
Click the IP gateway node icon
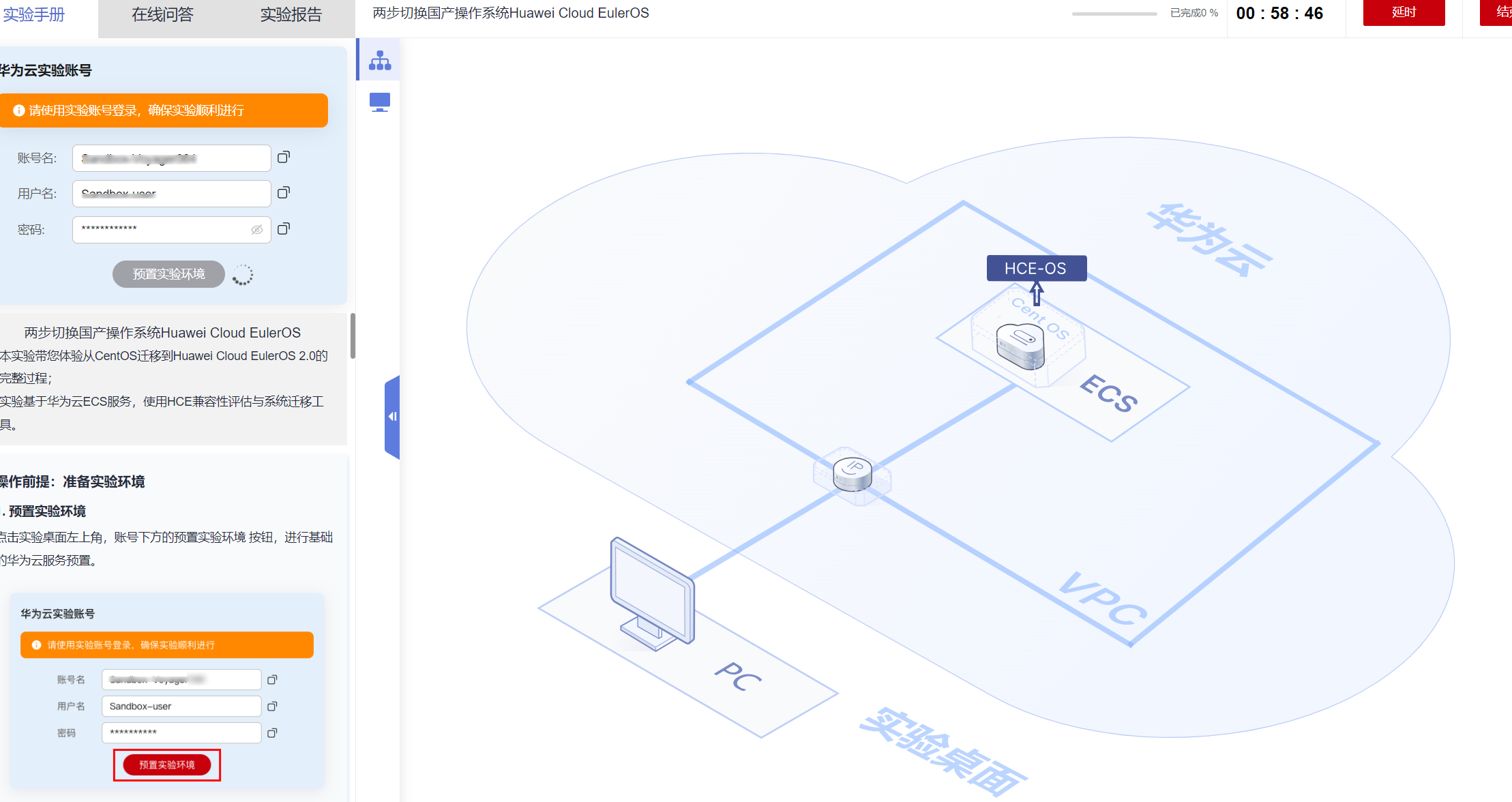pos(853,474)
